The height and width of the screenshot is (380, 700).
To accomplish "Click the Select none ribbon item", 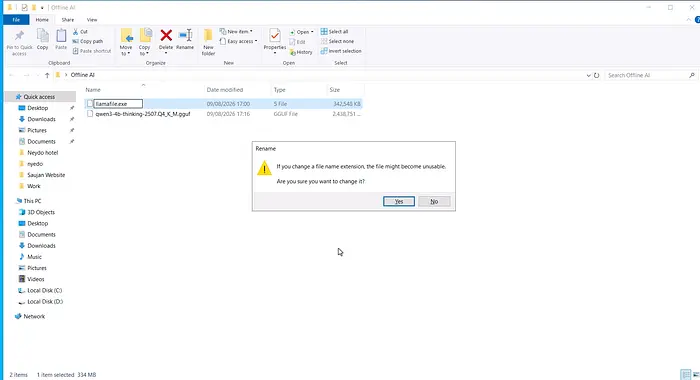I will (338, 41).
